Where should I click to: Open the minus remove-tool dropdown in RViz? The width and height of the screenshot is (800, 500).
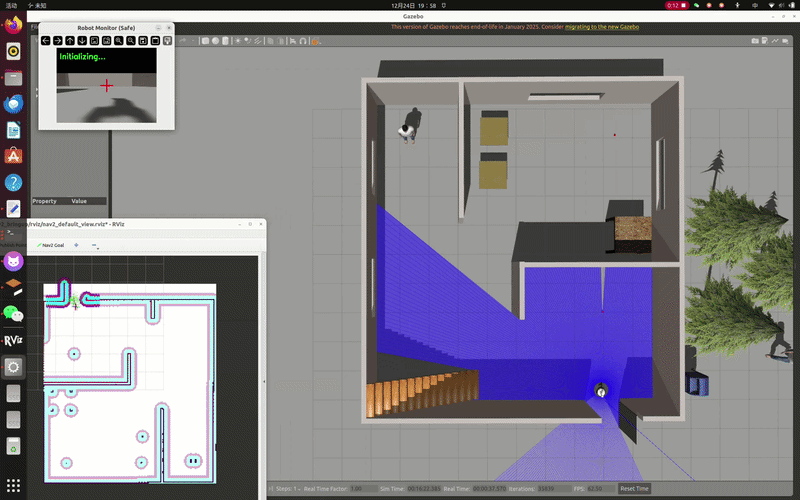[95, 245]
